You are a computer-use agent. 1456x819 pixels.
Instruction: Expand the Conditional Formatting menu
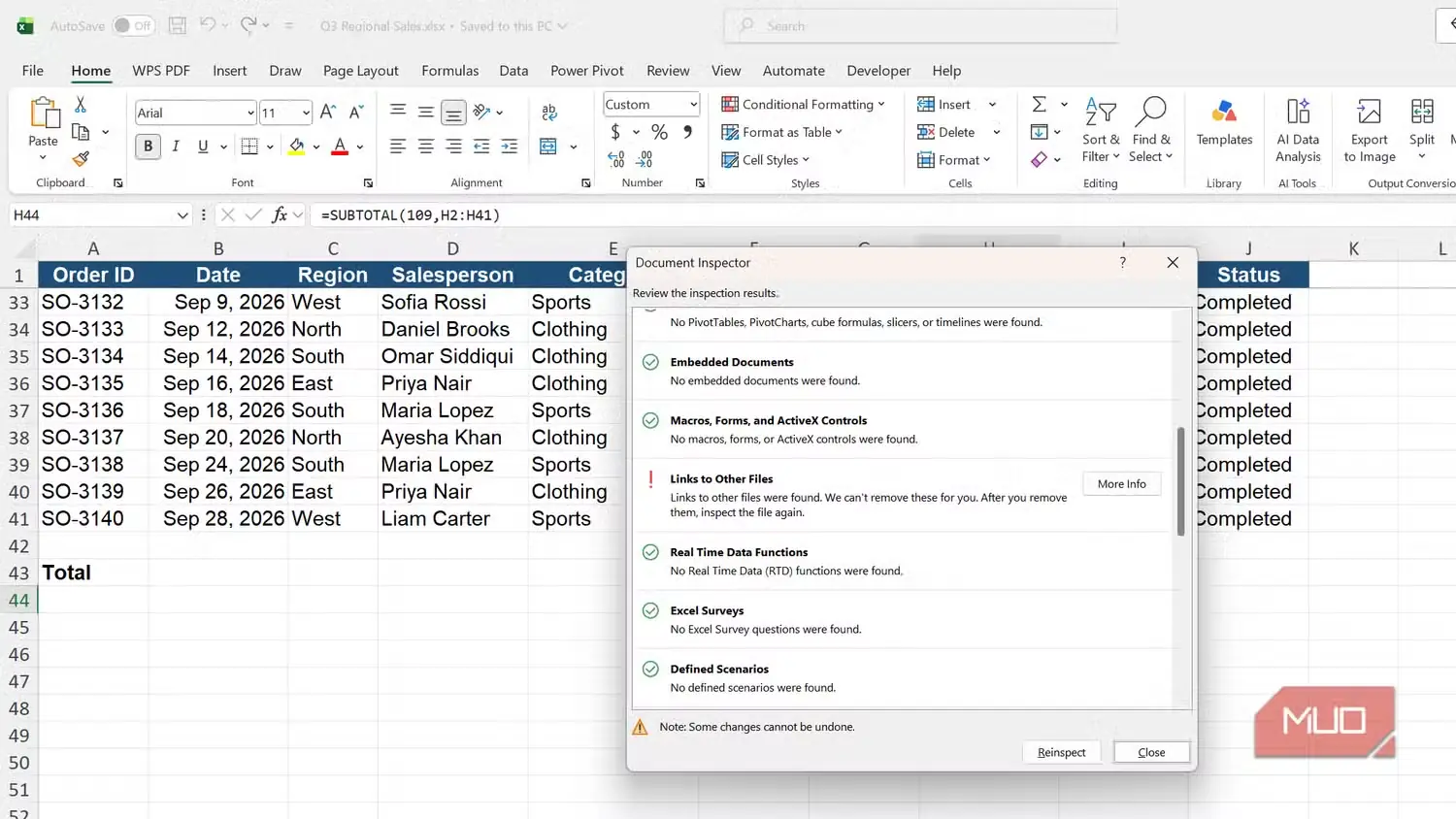(x=803, y=104)
